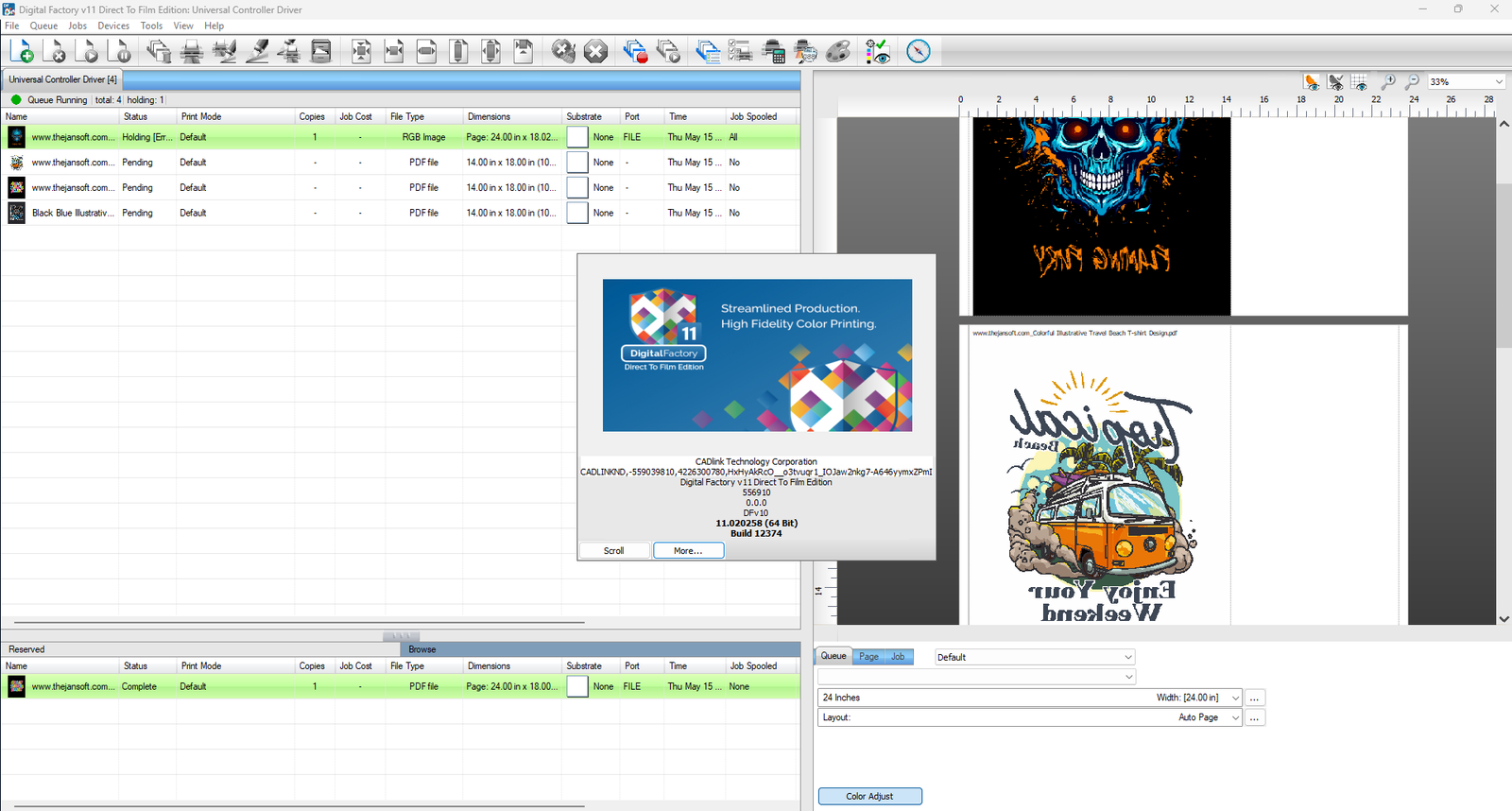Click the skull design preview thumbnail
1512x811 pixels.
(1102, 216)
